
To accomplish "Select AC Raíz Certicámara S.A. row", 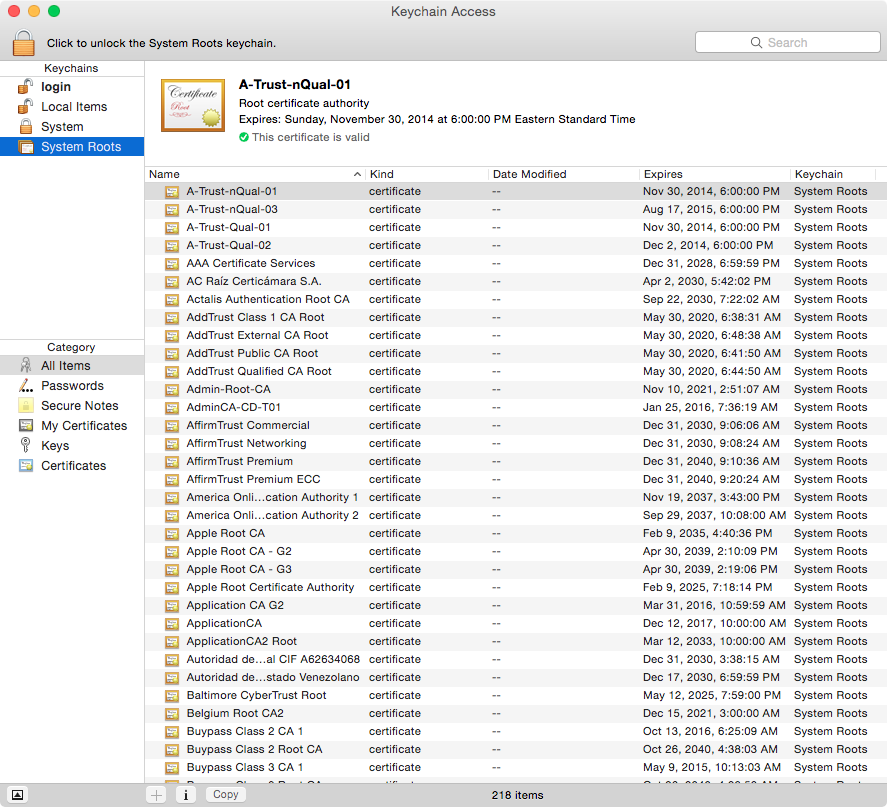I will point(515,282).
